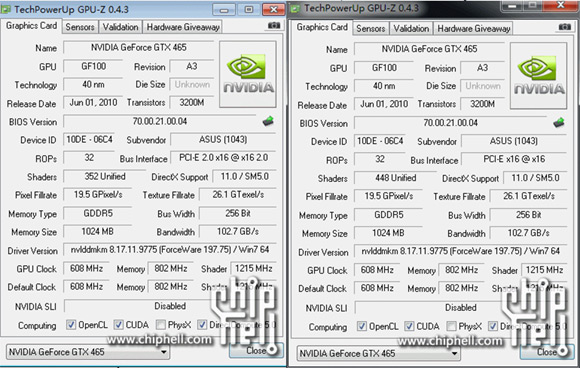Click the Close button in right window
Image resolution: width=580 pixels, height=368 pixels.
tap(547, 352)
